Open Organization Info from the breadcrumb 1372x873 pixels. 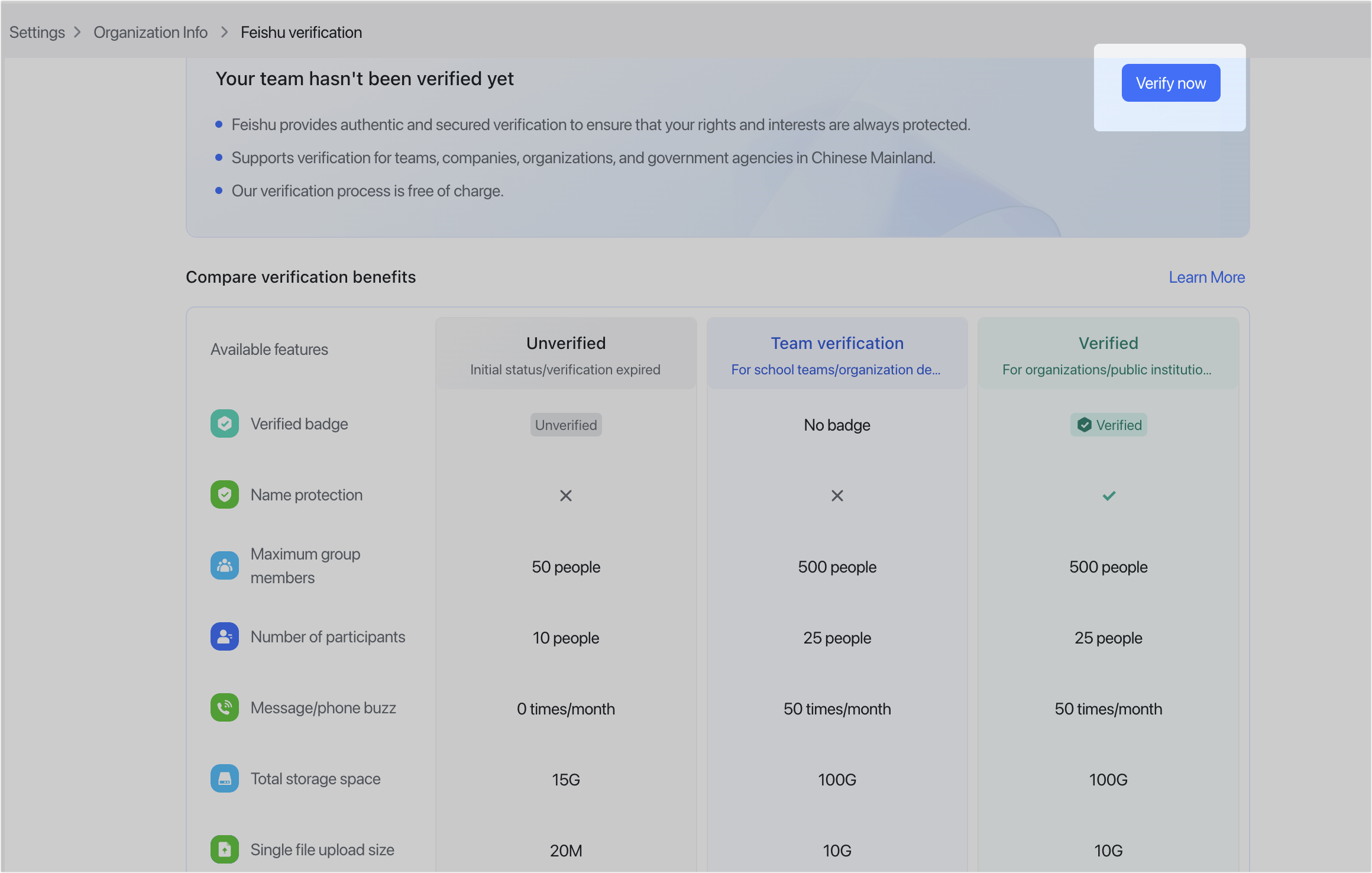(150, 32)
